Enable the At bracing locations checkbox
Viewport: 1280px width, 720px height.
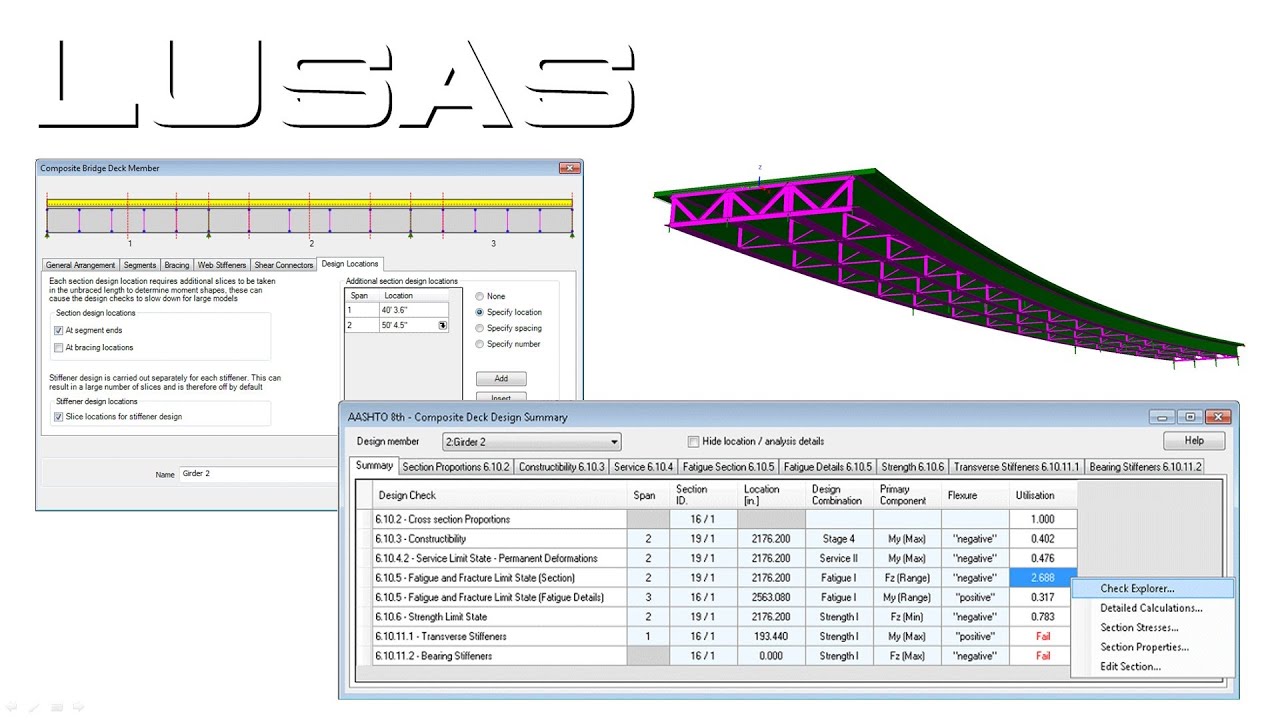(x=58, y=347)
